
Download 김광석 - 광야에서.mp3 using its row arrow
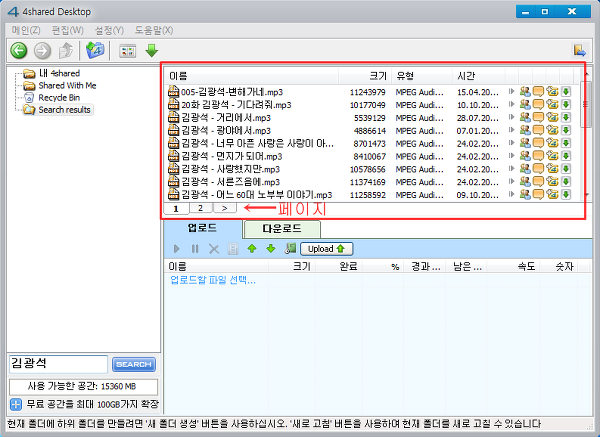[566, 130]
